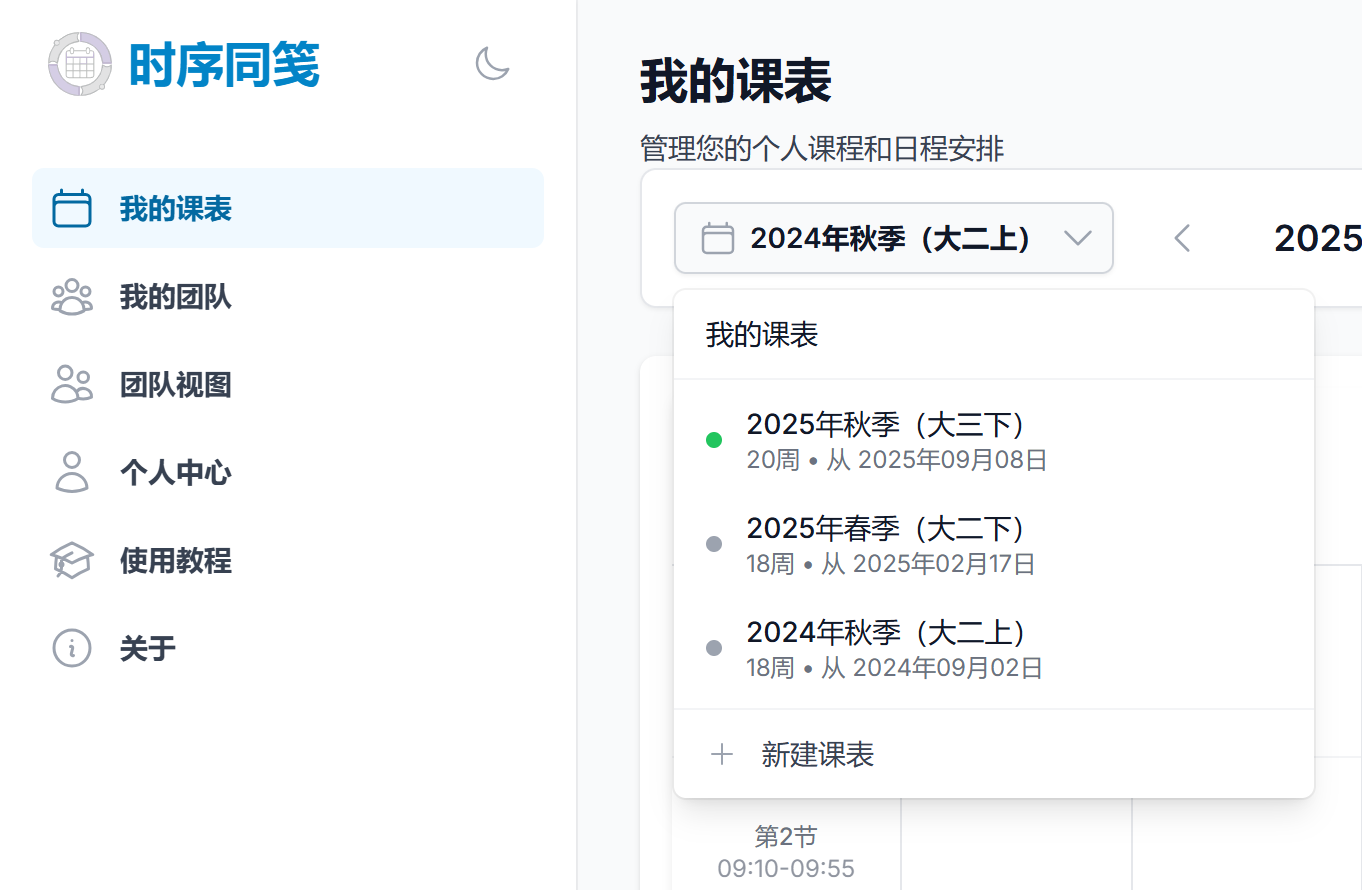Open the 使用教程 link
1362x890 pixels.
(176, 560)
